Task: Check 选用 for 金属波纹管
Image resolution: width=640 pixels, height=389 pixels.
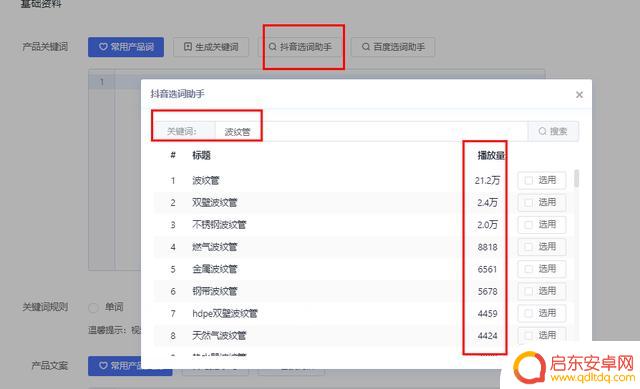Action: tap(542, 269)
